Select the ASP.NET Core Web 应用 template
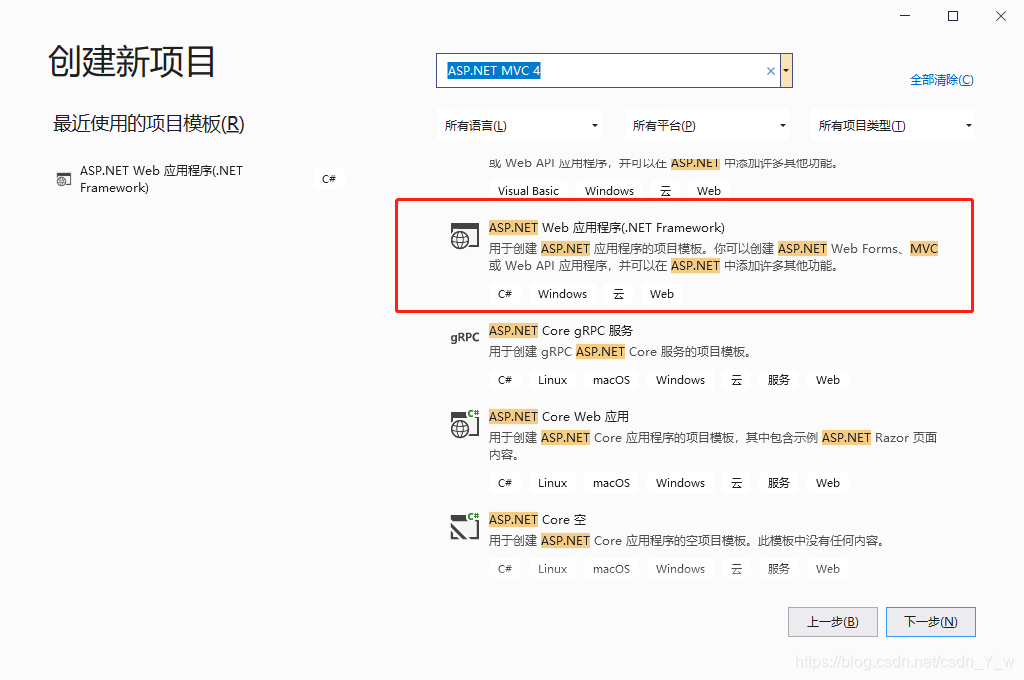1024x680 pixels. click(685, 450)
